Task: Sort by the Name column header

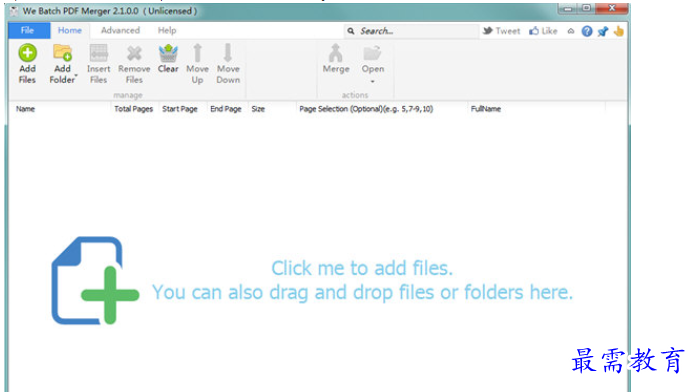Action: tap(60, 109)
